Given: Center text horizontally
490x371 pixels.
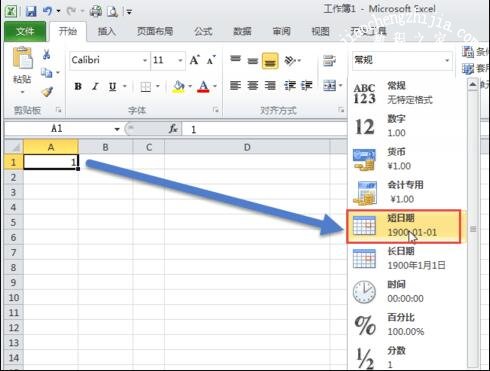Looking at the screenshot, I should point(253,86).
